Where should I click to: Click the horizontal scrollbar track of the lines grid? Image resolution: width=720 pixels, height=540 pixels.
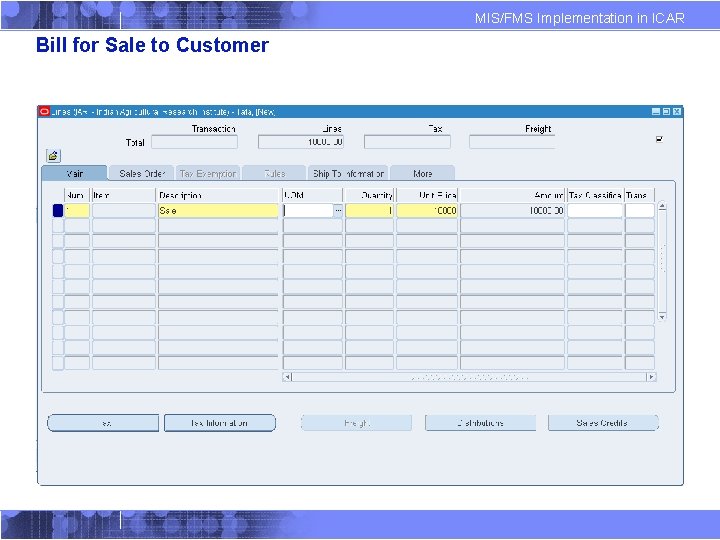(469, 377)
